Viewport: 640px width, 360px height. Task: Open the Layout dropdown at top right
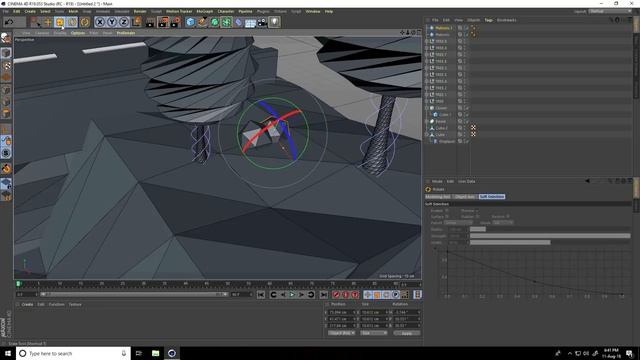(610, 11)
